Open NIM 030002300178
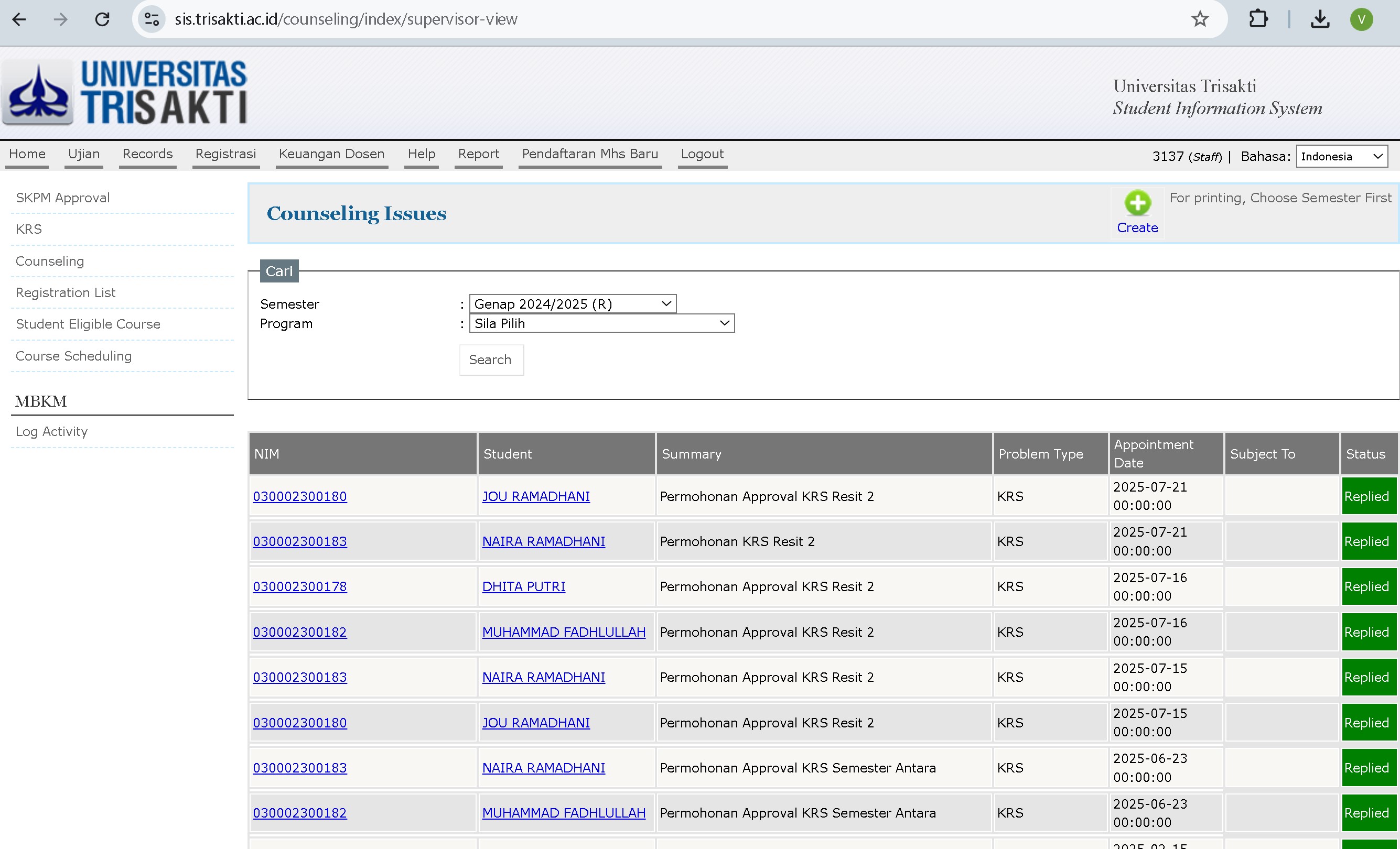1400x849 pixels. tap(299, 586)
